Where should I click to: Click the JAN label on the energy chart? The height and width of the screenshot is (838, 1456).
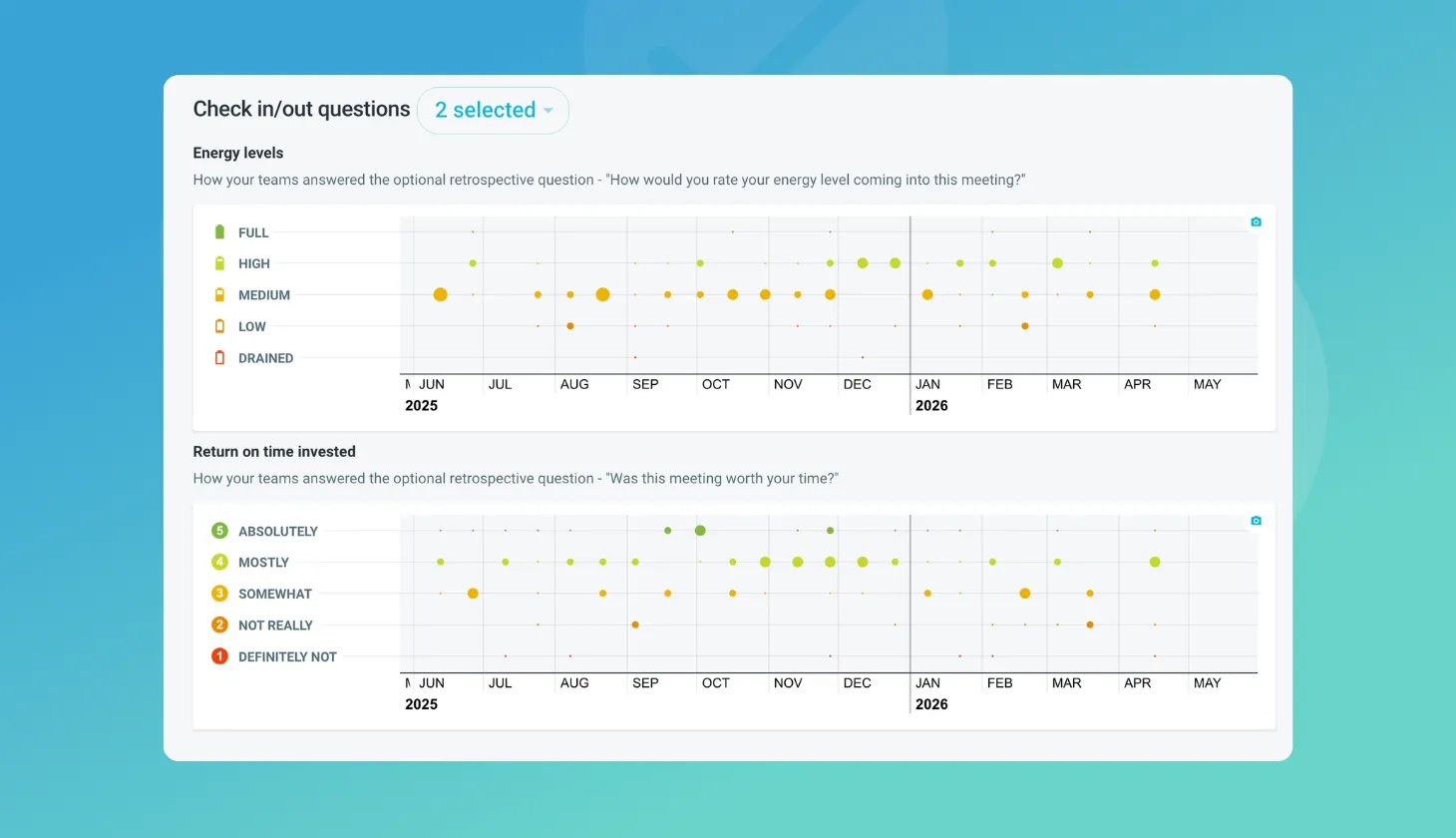click(927, 384)
